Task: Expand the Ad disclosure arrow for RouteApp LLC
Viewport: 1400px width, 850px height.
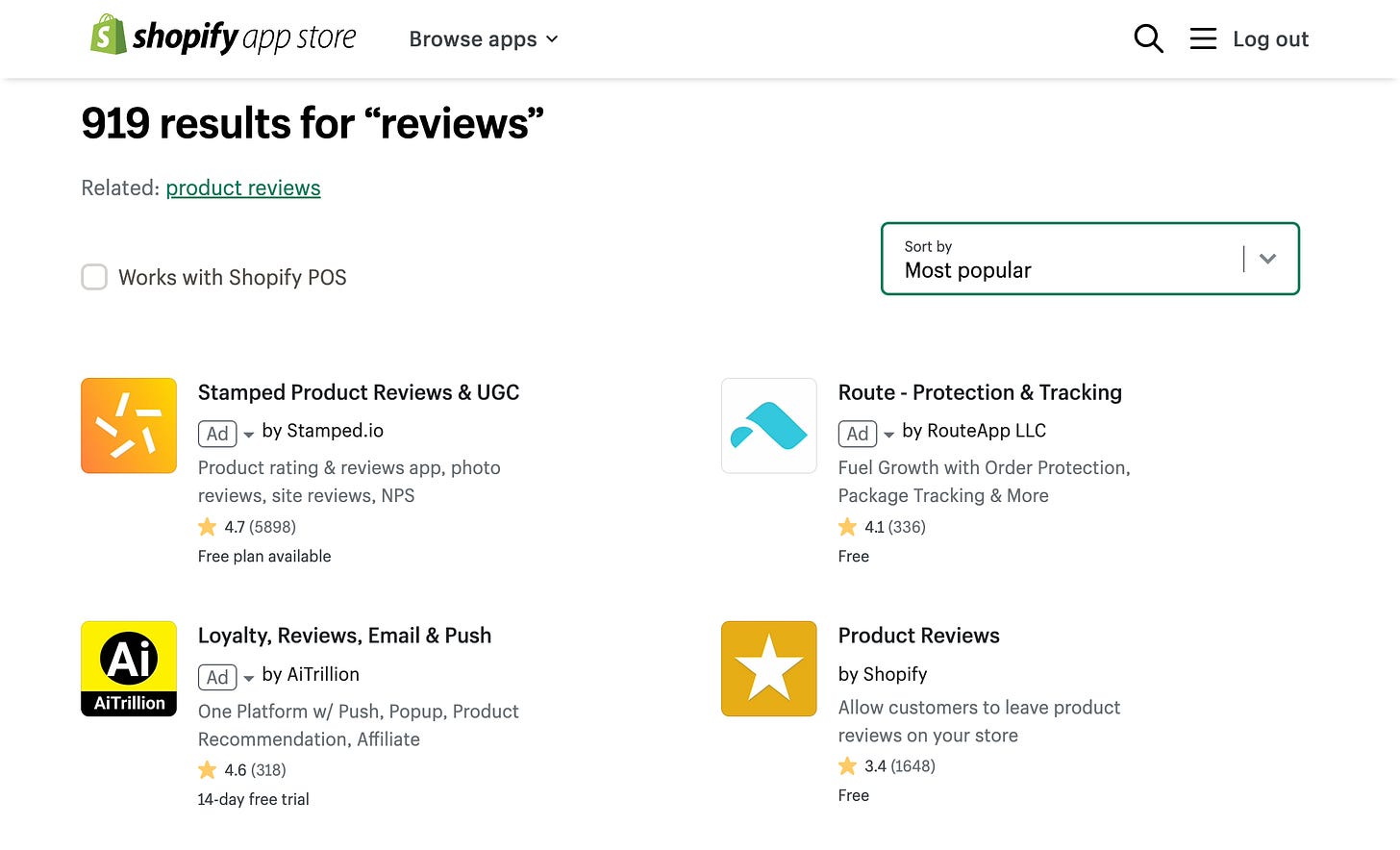Action: [889, 435]
